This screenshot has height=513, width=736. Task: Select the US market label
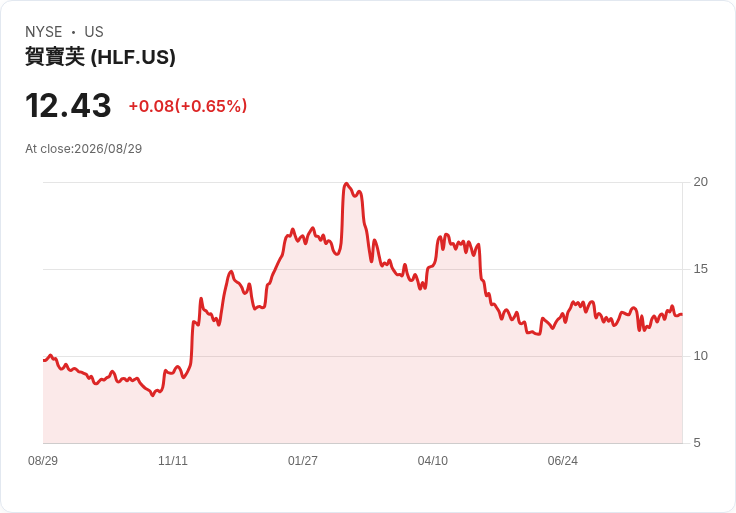[x=94, y=32]
